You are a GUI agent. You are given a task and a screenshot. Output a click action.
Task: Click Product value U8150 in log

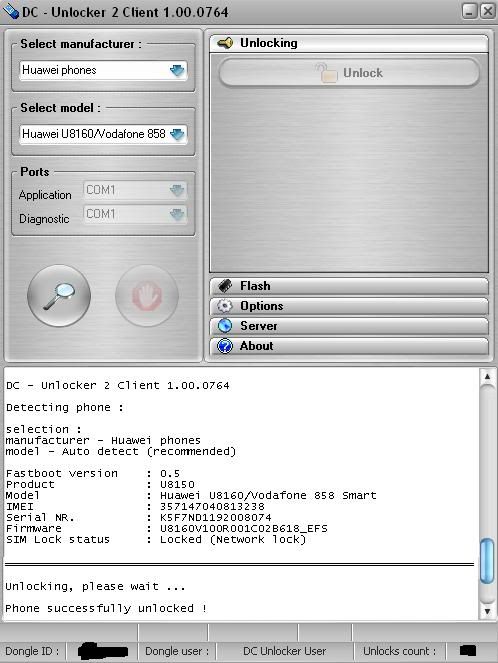(177, 485)
